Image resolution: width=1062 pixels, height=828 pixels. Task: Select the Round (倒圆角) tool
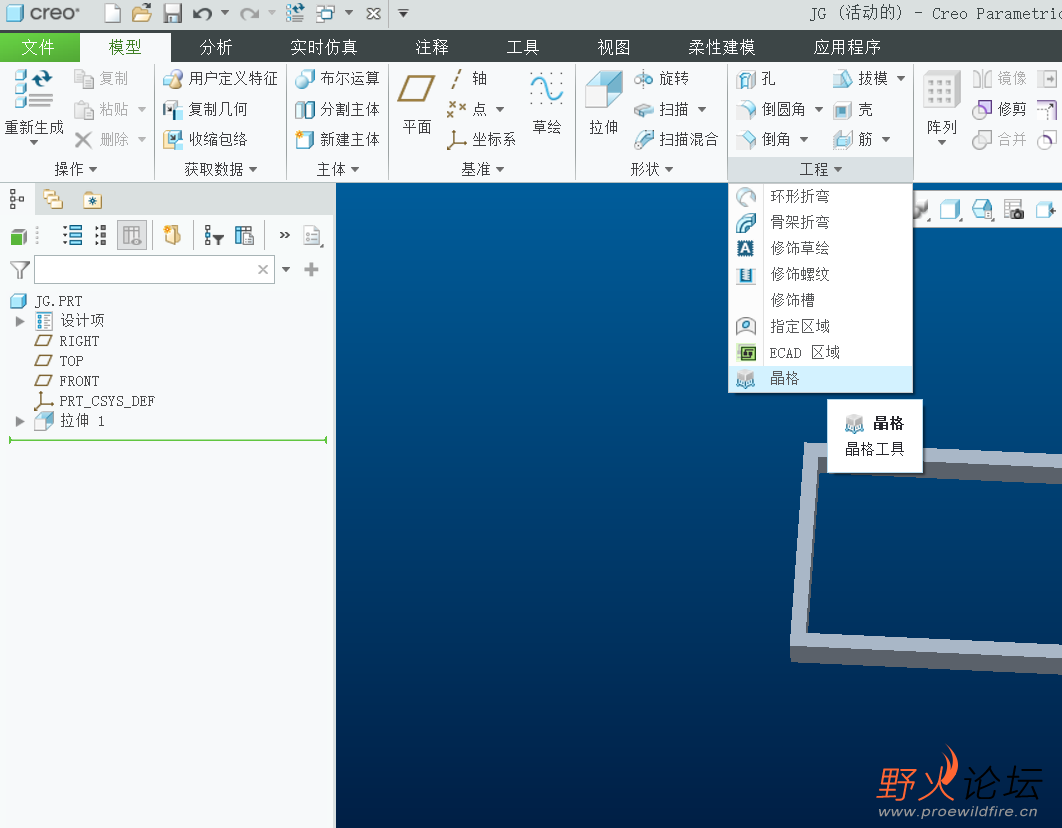[771, 109]
